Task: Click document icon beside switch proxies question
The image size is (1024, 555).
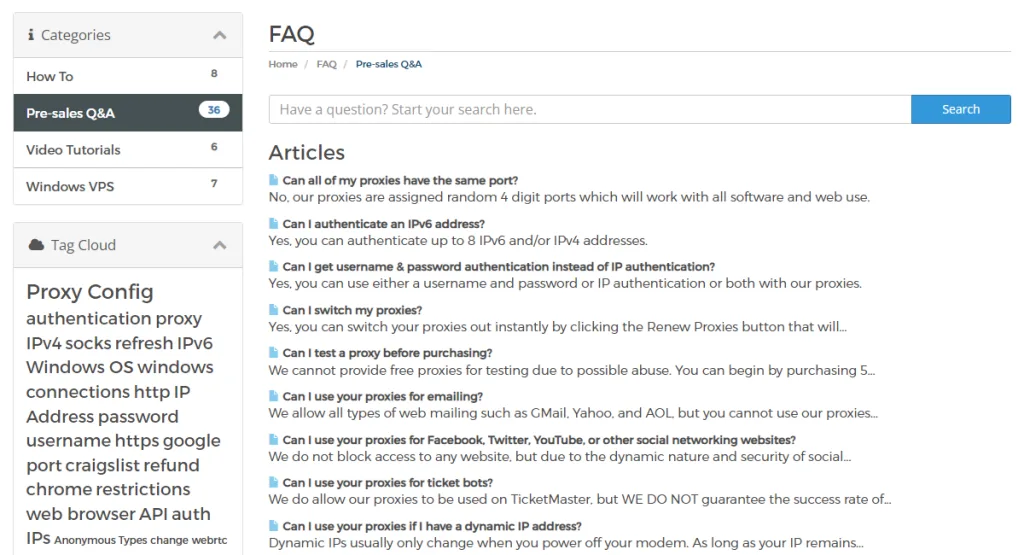Action: (x=274, y=310)
